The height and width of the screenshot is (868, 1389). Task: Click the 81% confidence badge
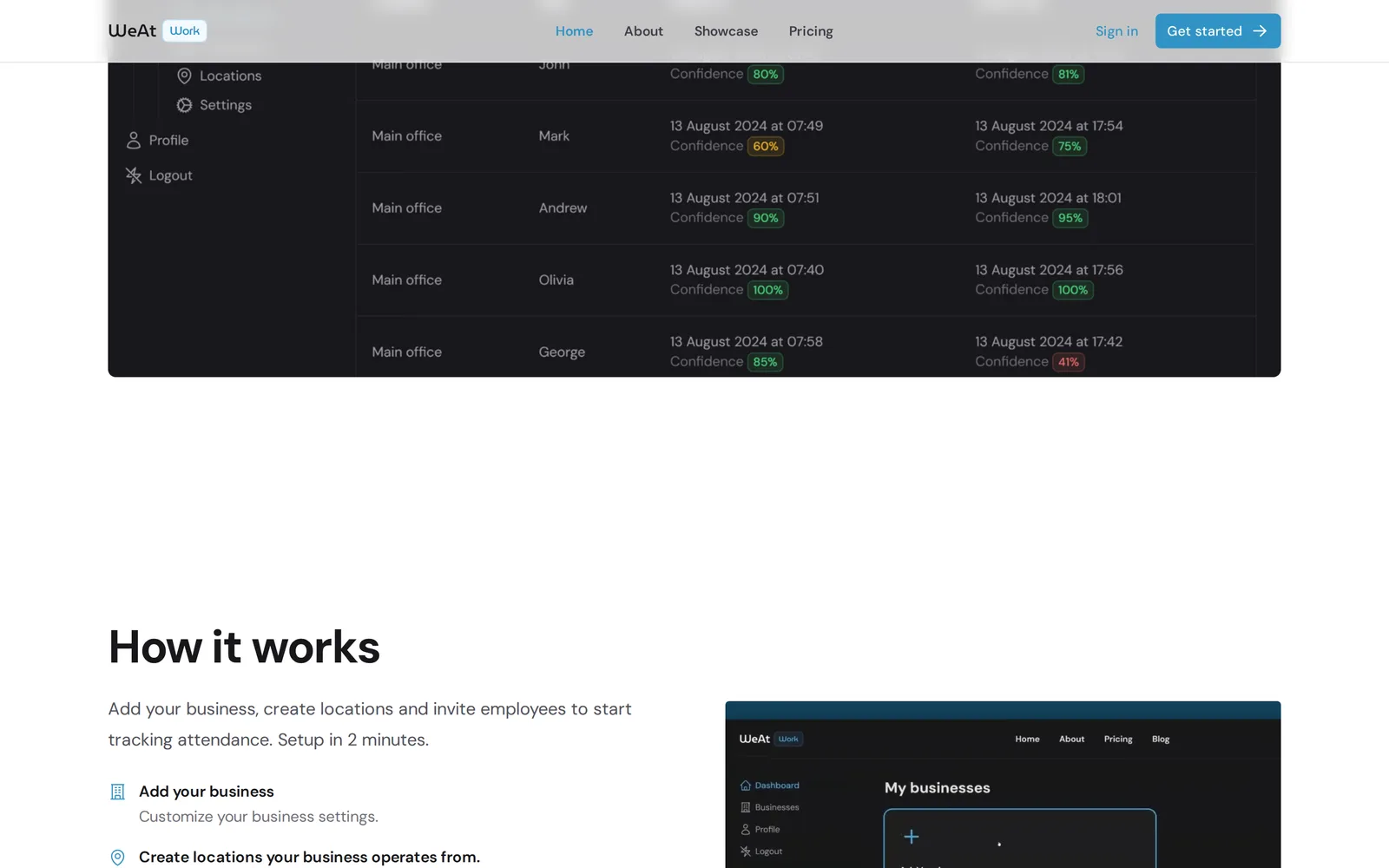pos(1069,75)
